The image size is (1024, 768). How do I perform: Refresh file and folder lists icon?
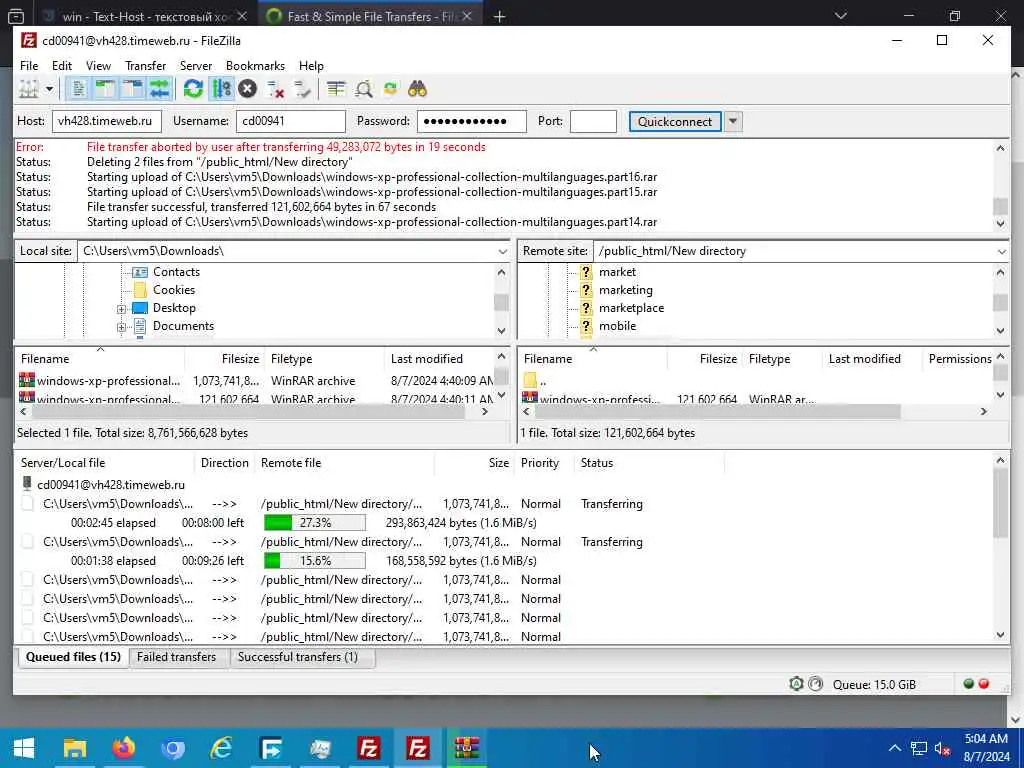point(193,89)
